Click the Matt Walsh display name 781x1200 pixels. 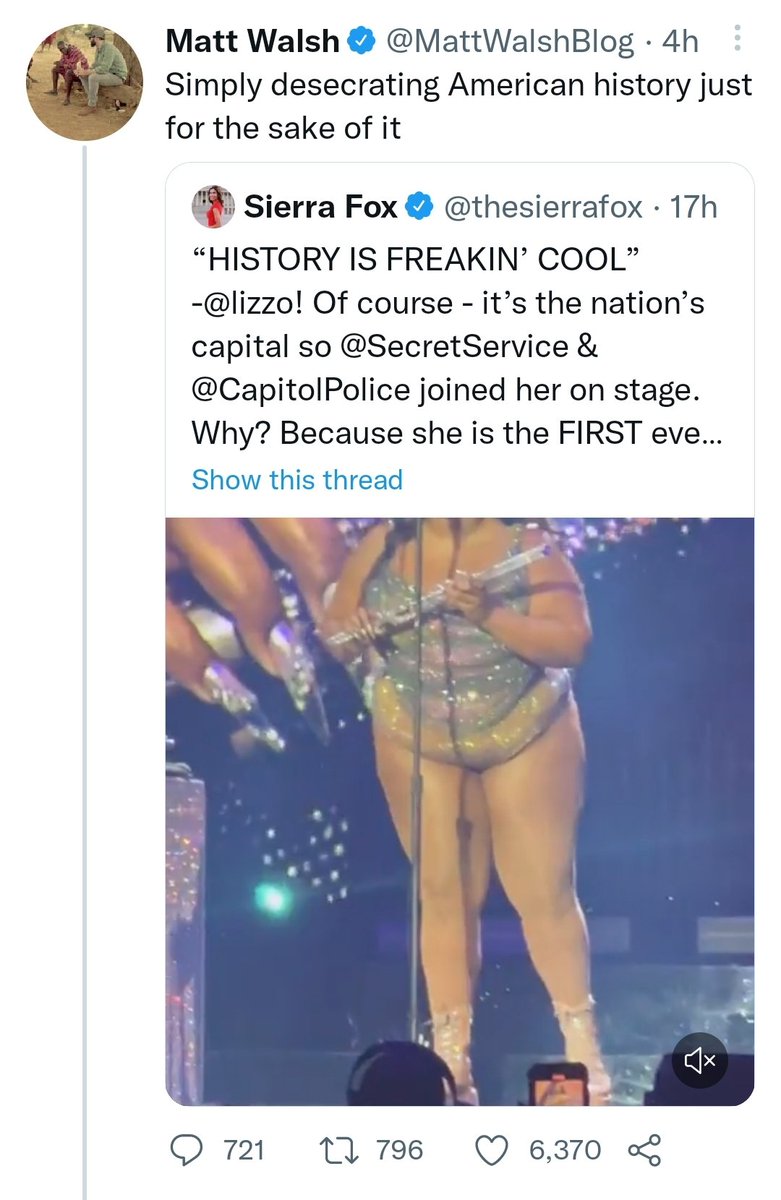coord(253,41)
